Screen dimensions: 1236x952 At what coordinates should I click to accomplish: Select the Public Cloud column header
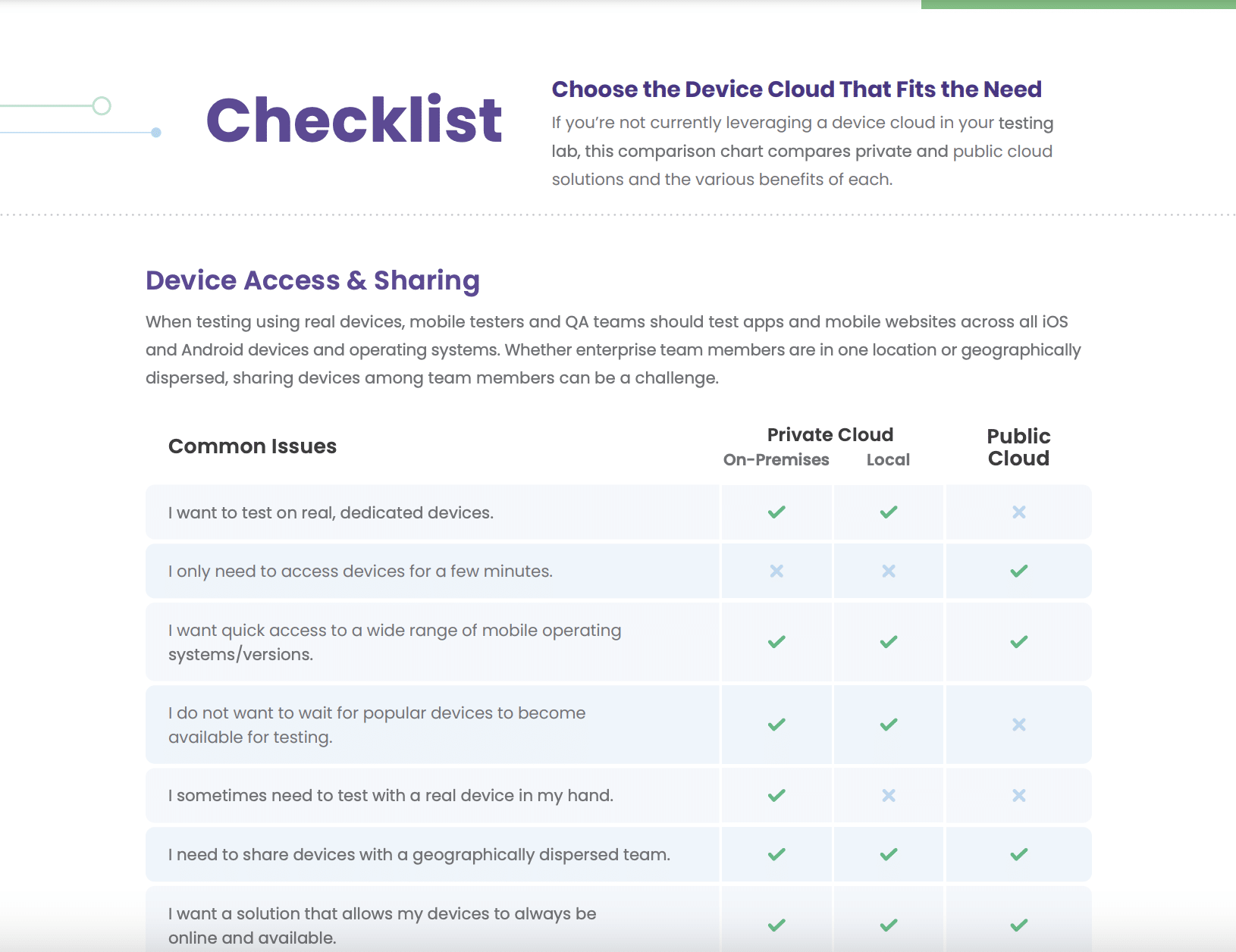tap(1018, 447)
